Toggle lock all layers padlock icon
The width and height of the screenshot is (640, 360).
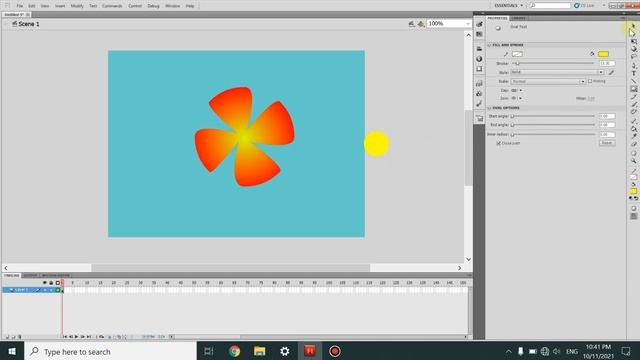(51, 282)
